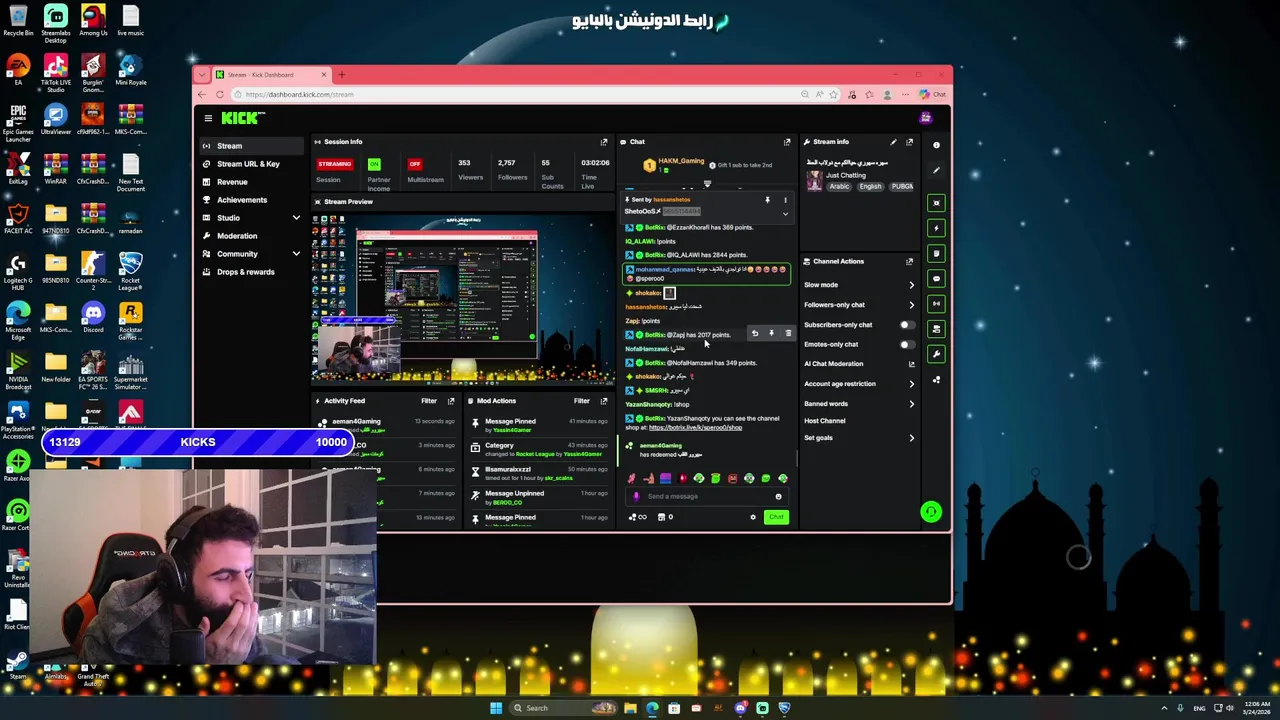
Task: Toggle Partner Income ON indicator
Action: tap(374, 164)
